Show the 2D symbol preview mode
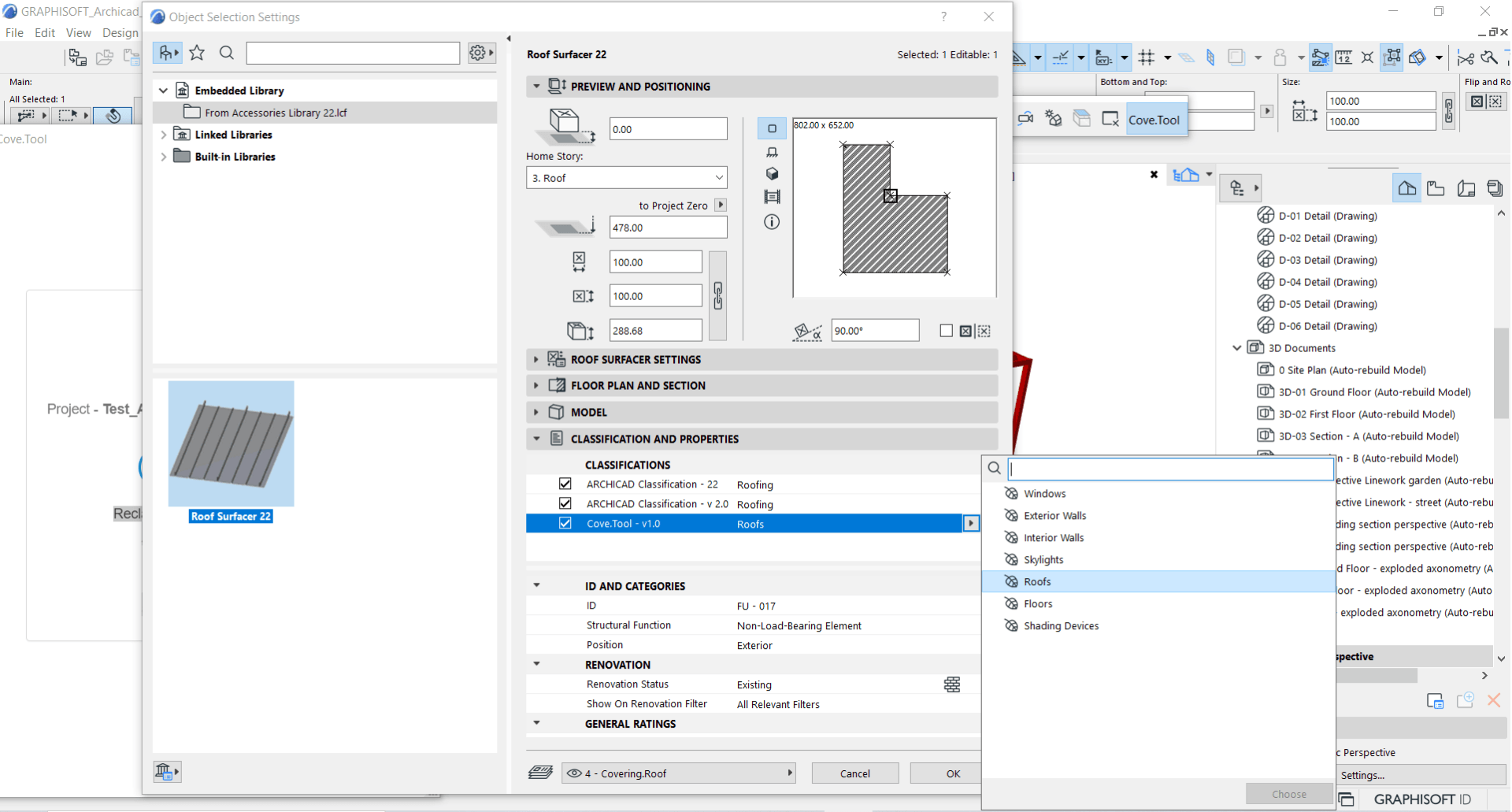 (772, 128)
